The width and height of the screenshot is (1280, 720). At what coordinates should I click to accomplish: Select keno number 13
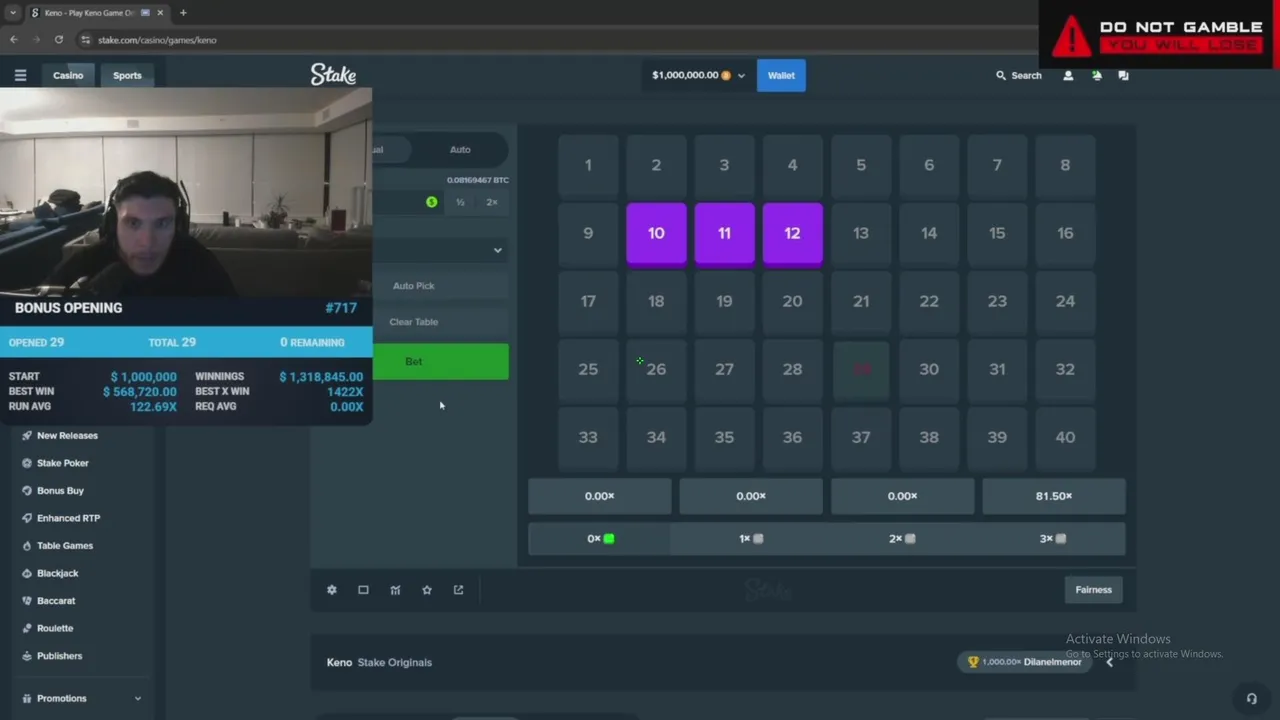pos(861,233)
